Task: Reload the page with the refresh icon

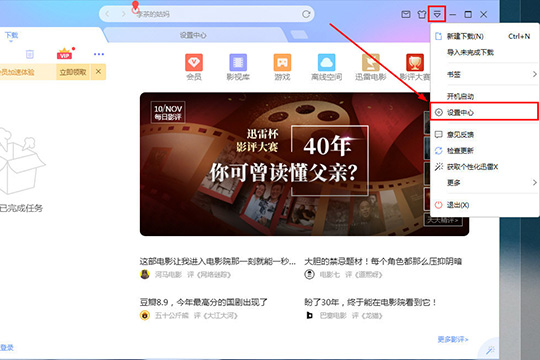Action: click(306, 14)
